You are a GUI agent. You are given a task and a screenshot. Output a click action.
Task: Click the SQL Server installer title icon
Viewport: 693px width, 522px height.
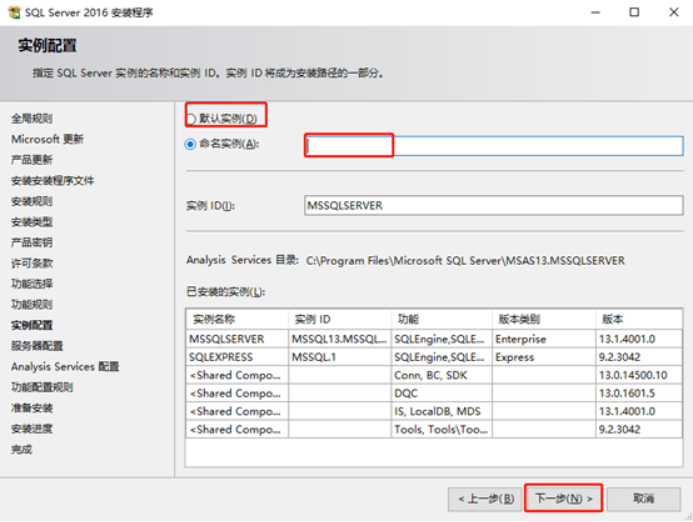14,12
